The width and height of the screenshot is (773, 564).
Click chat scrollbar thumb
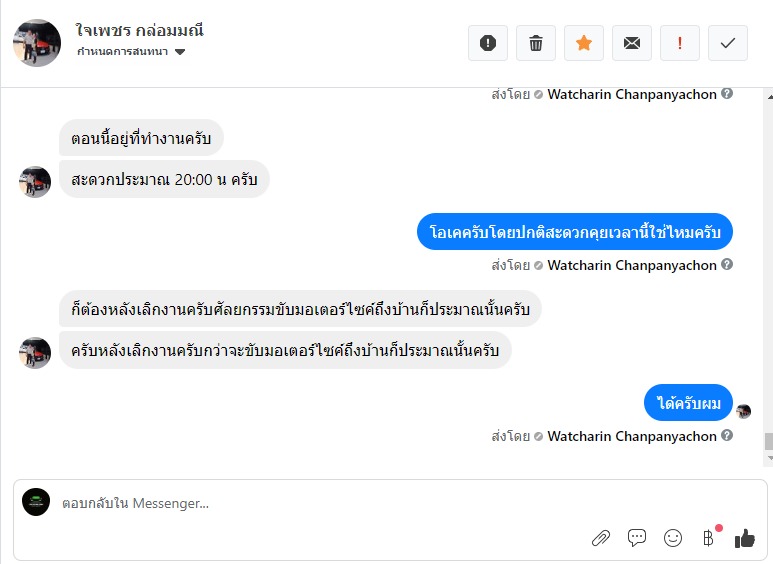tap(769, 441)
